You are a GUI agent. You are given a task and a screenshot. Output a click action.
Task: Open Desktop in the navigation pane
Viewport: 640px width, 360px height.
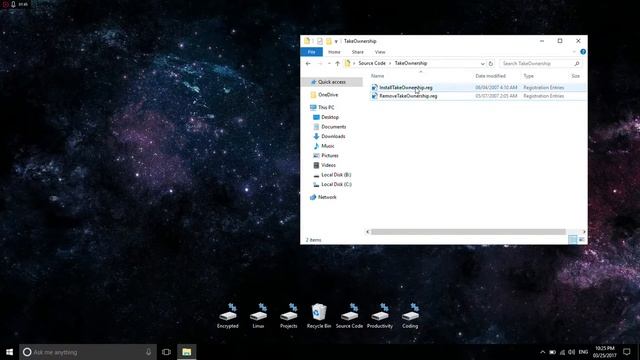pyautogui.click(x=330, y=117)
